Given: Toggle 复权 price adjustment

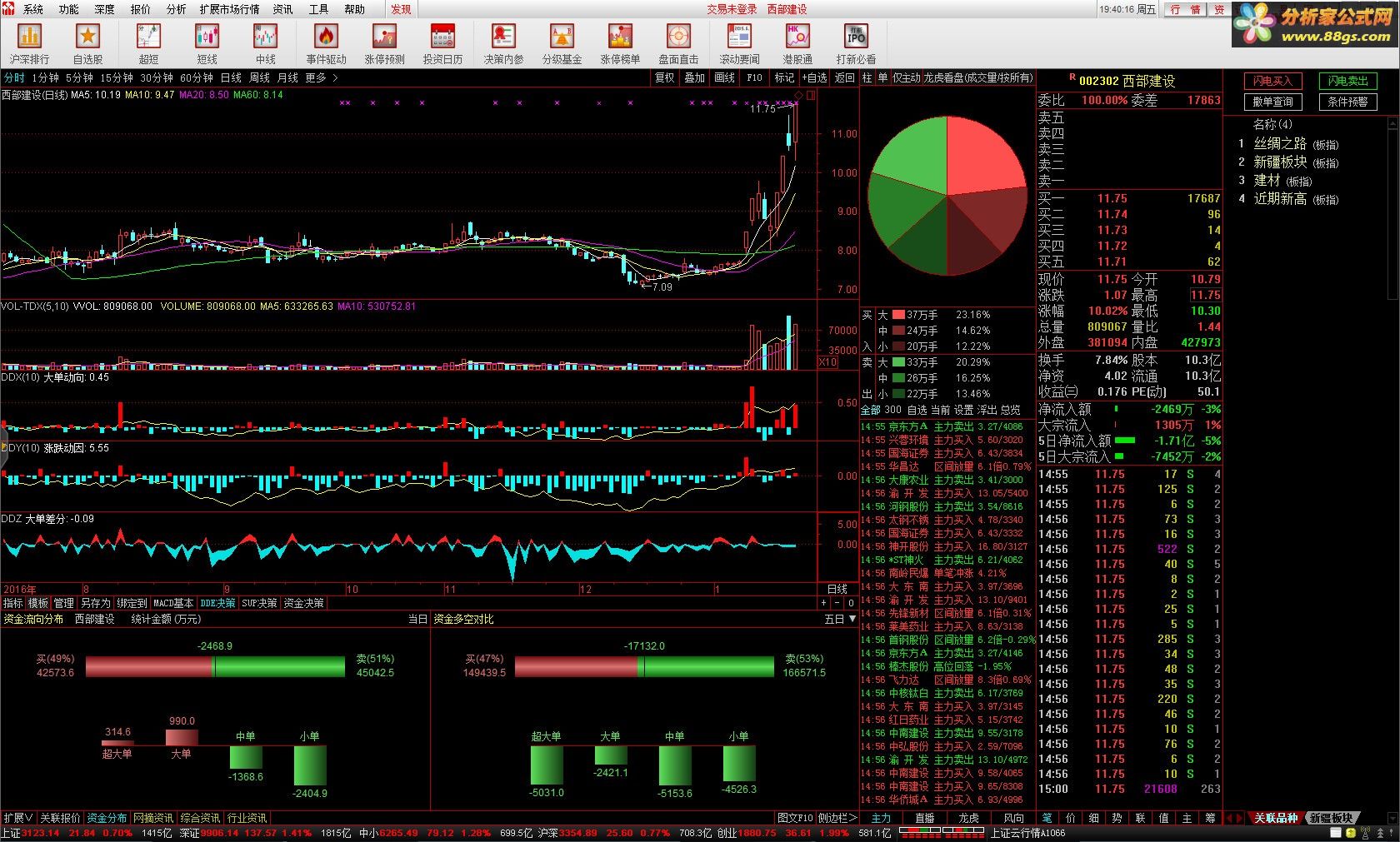Looking at the screenshot, I should pos(664,77).
